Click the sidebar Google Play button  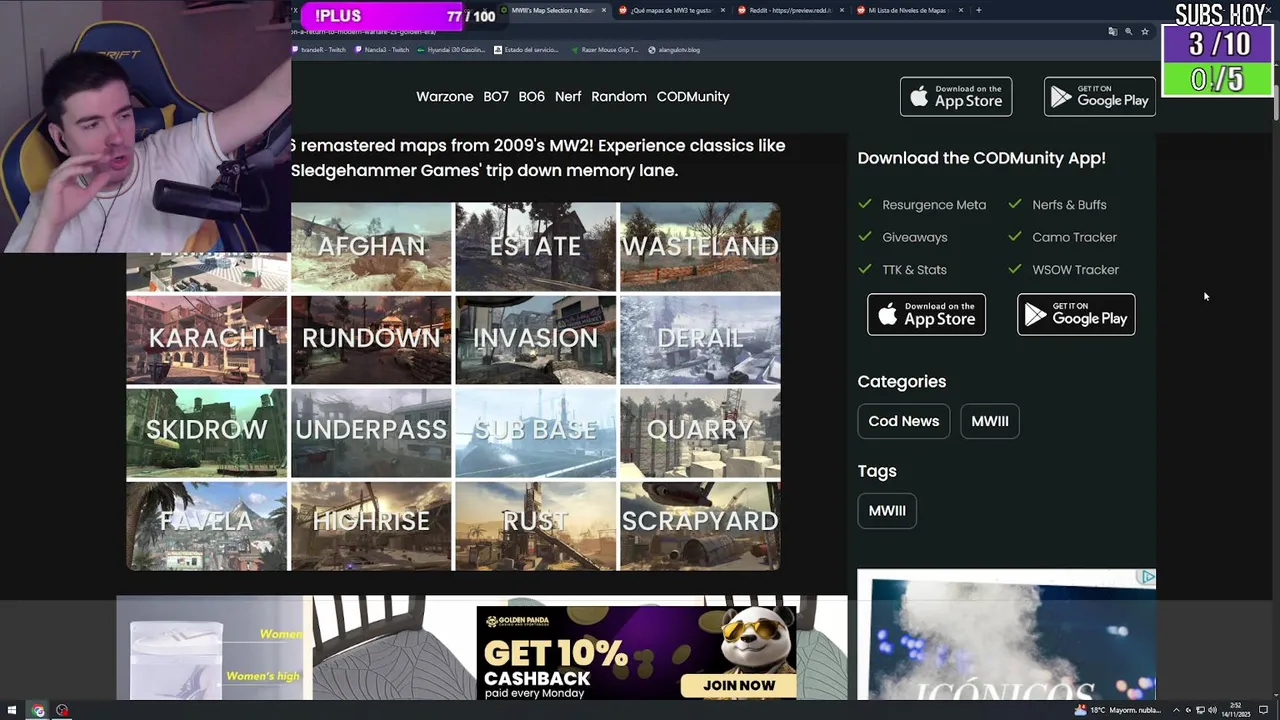[1076, 315]
